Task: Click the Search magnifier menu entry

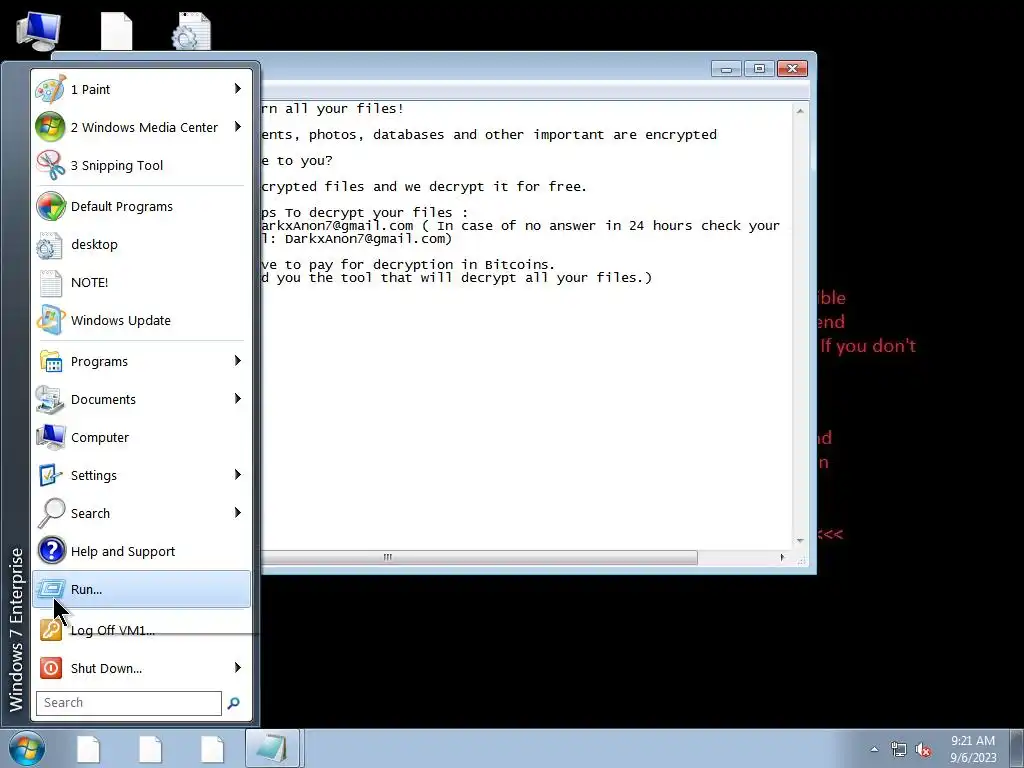Action: tap(141, 513)
